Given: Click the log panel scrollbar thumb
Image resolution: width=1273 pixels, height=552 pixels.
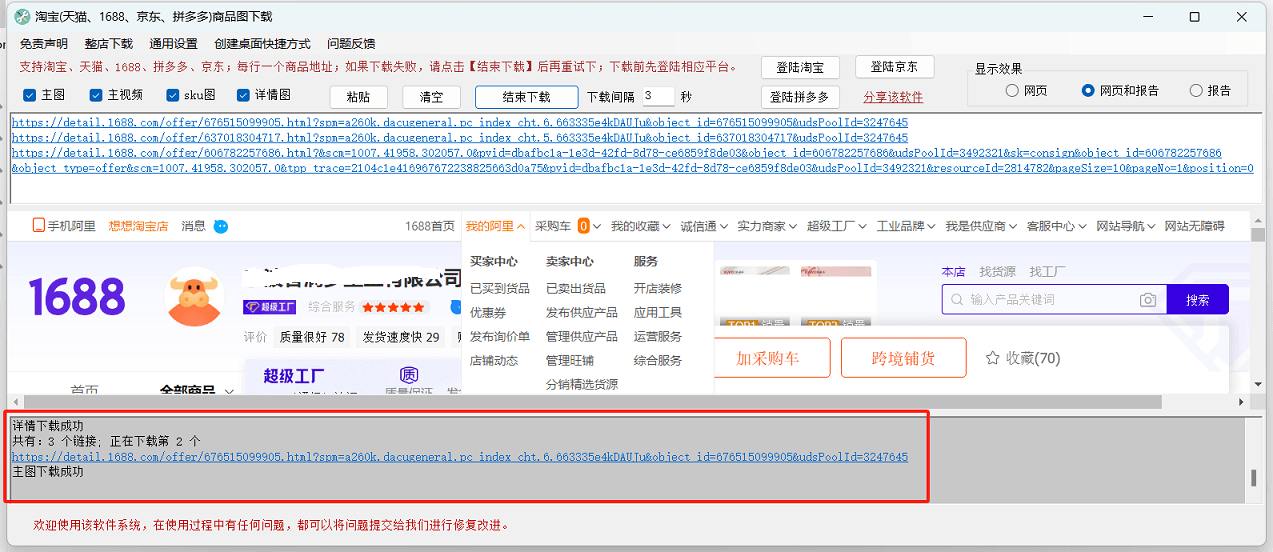Looking at the screenshot, I should (x=1254, y=478).
